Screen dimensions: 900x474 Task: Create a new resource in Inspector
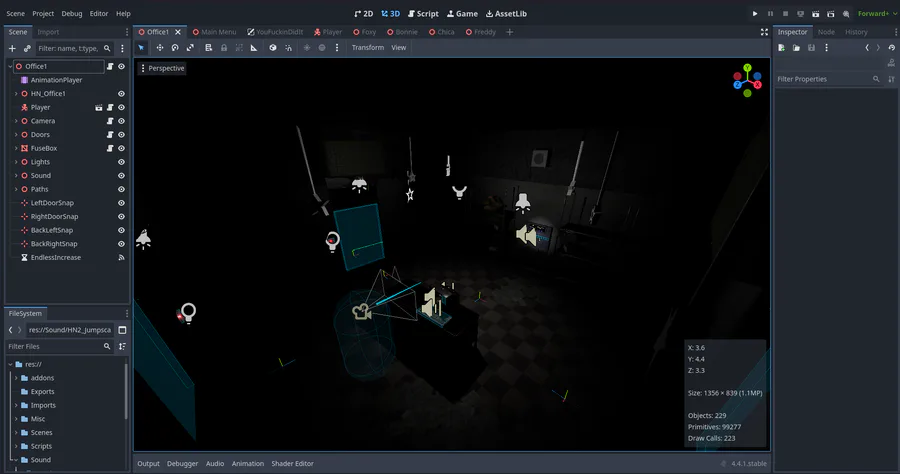(781, 48)
